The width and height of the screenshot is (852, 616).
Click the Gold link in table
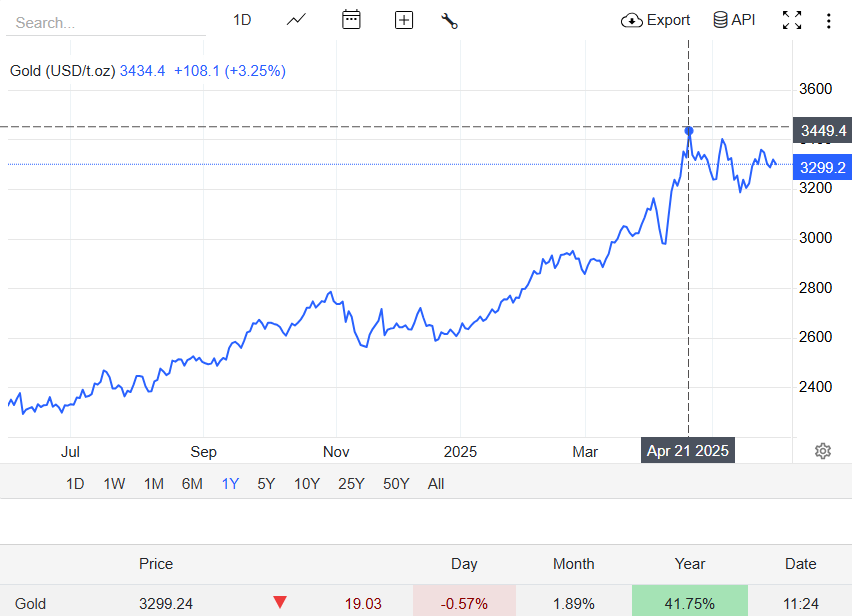pyautogui.click(x=30, y=604)
